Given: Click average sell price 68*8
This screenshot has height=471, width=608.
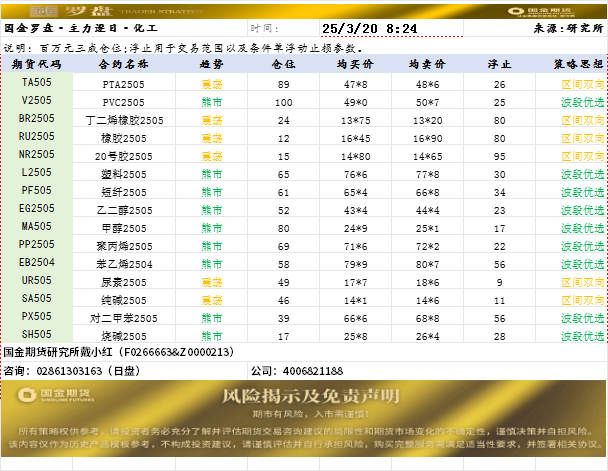Looking at the screenshot, I should pos(427,318).
